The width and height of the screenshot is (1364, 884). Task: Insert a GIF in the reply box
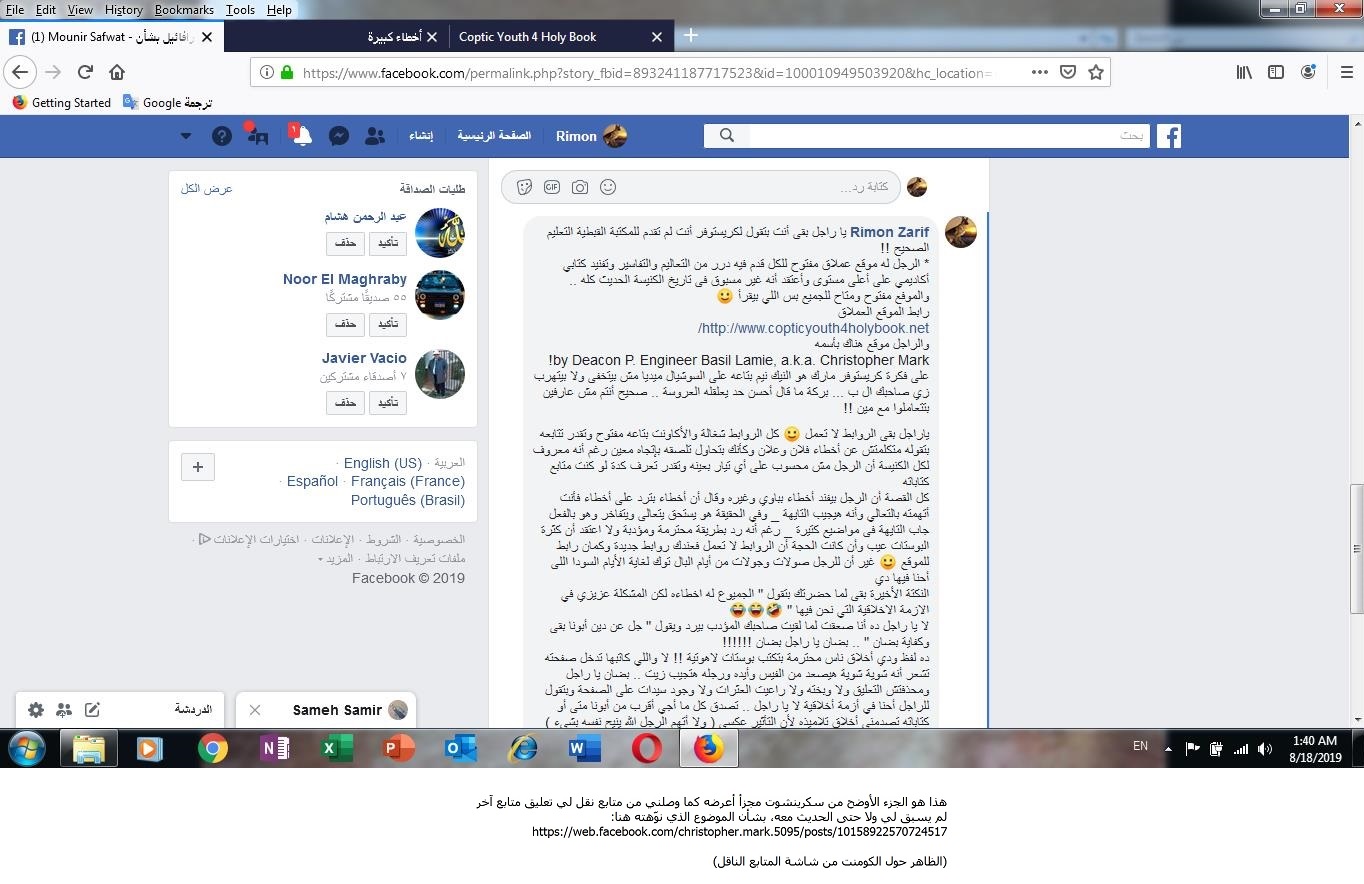coord(552,187)
